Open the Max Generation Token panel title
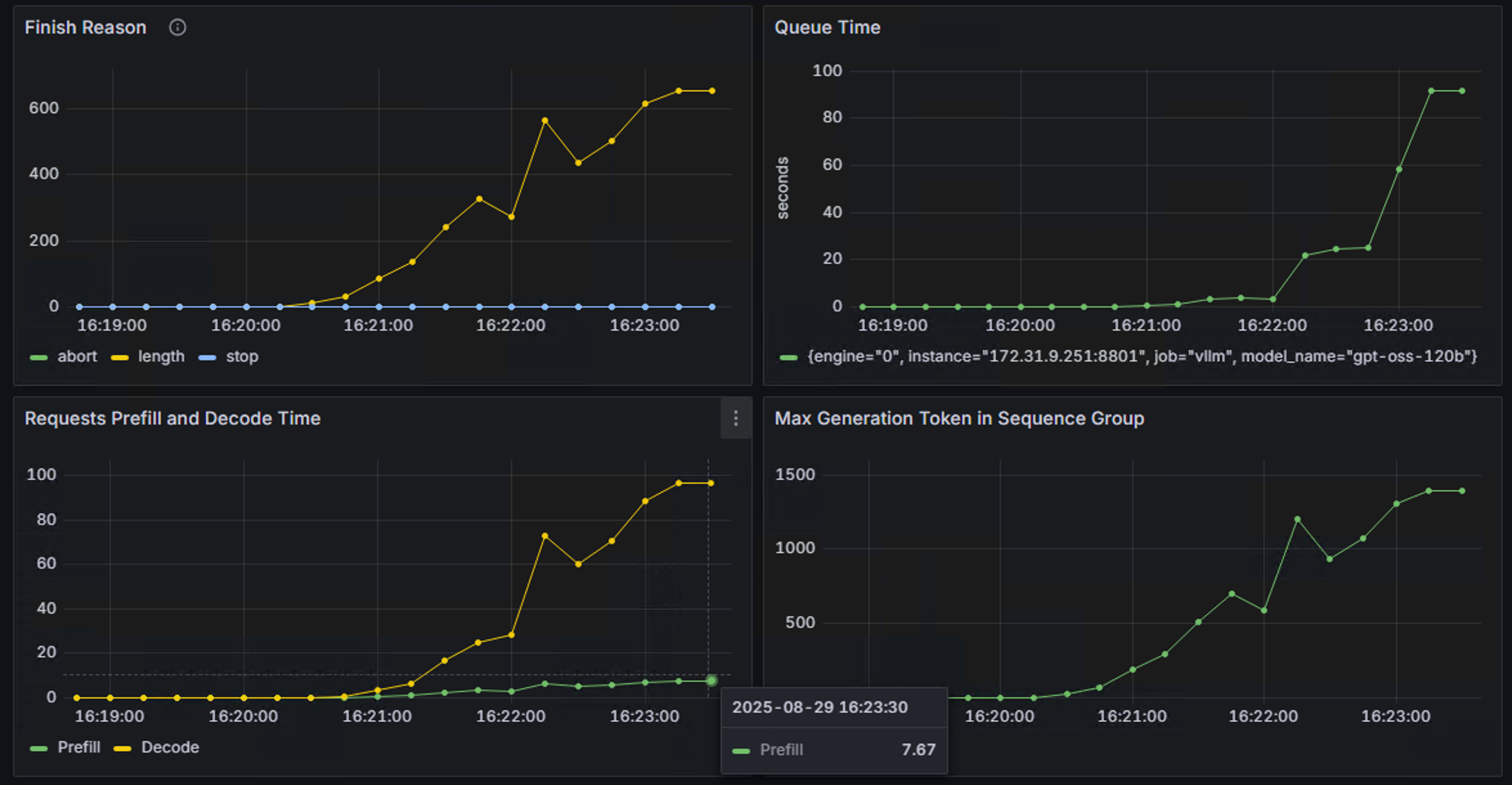The image size is (1512, 785). tap(959, 419)
